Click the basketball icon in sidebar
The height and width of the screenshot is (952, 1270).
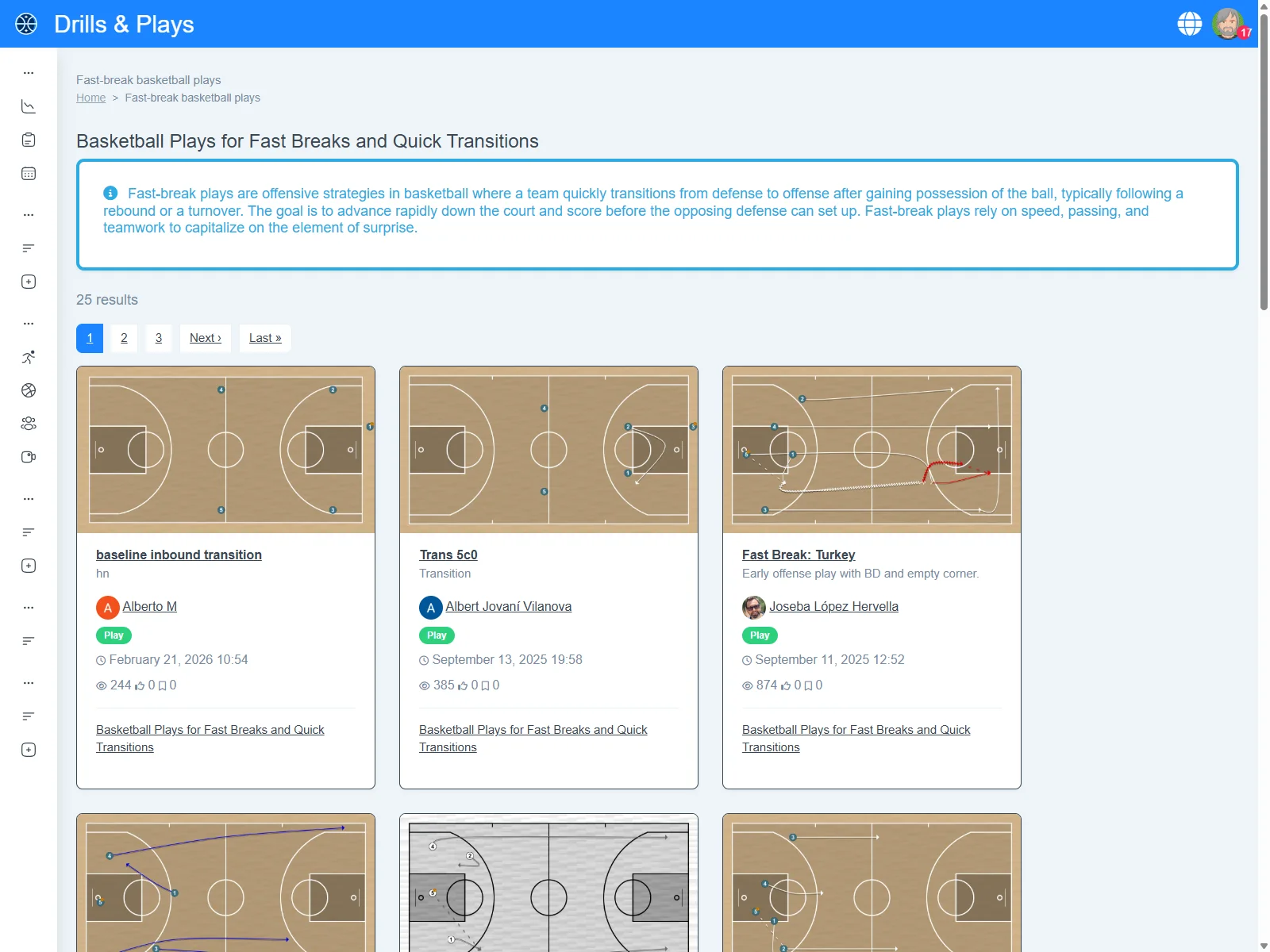click(x=29, y=390)
